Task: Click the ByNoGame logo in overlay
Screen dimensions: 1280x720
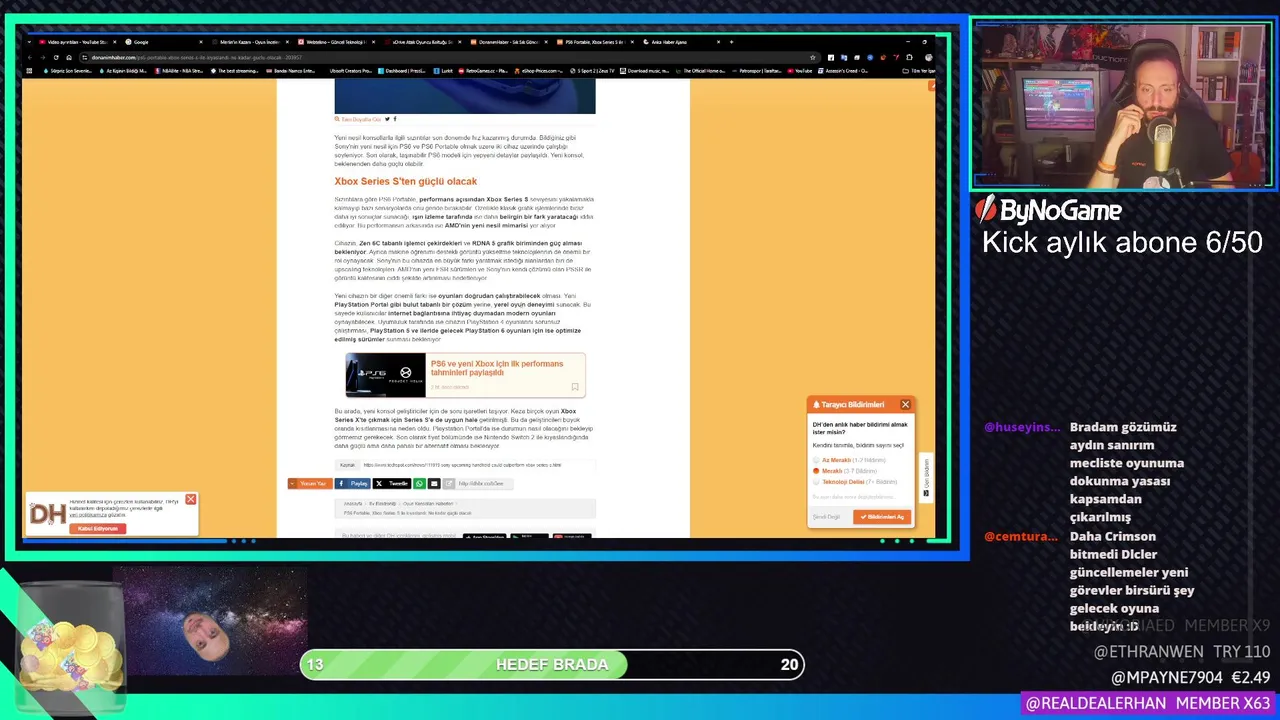Action: [1048, 209]
